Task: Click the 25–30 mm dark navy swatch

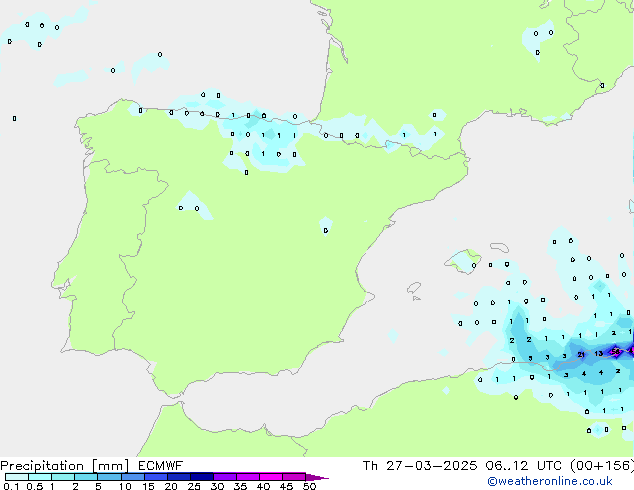Action: (x=202, y=477)
